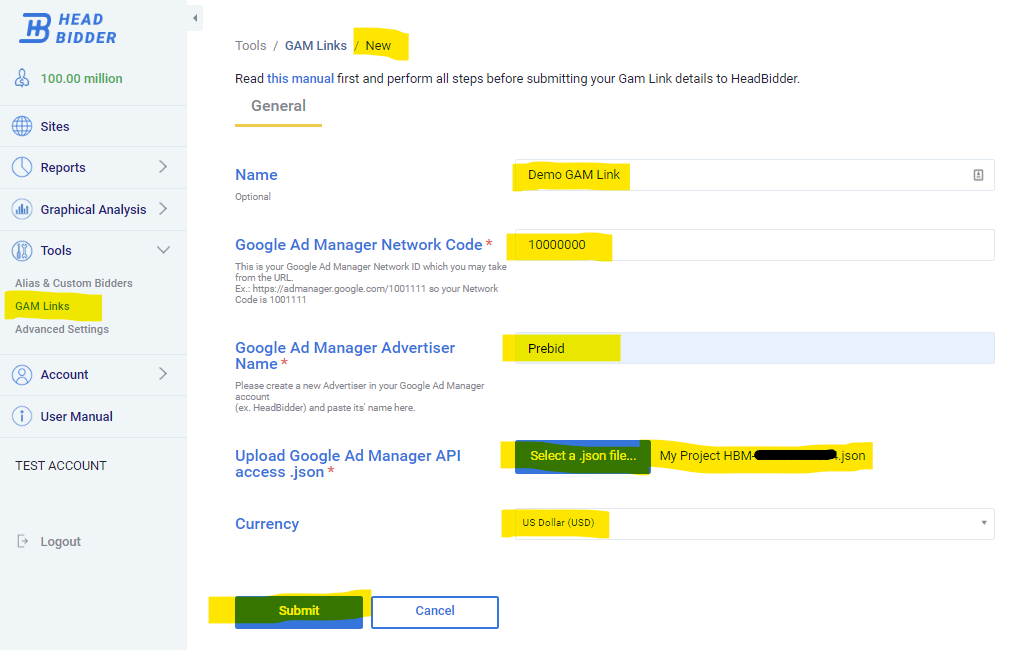The image size is (1023, 650).
Task: Open the 'this manual' link
Action: coord(300,78)
